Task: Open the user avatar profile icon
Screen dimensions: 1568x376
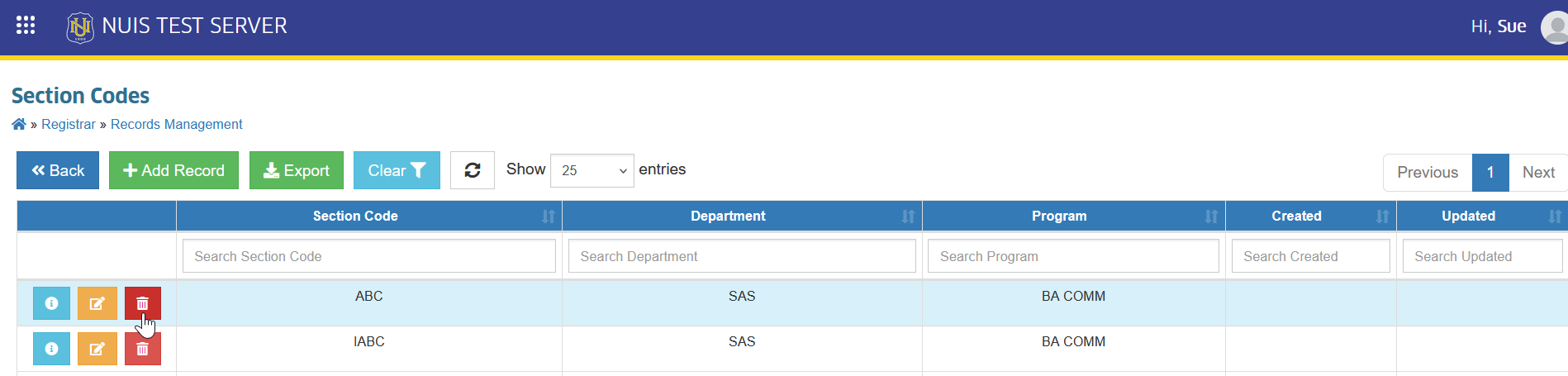Action: (x=1556, y=27)
